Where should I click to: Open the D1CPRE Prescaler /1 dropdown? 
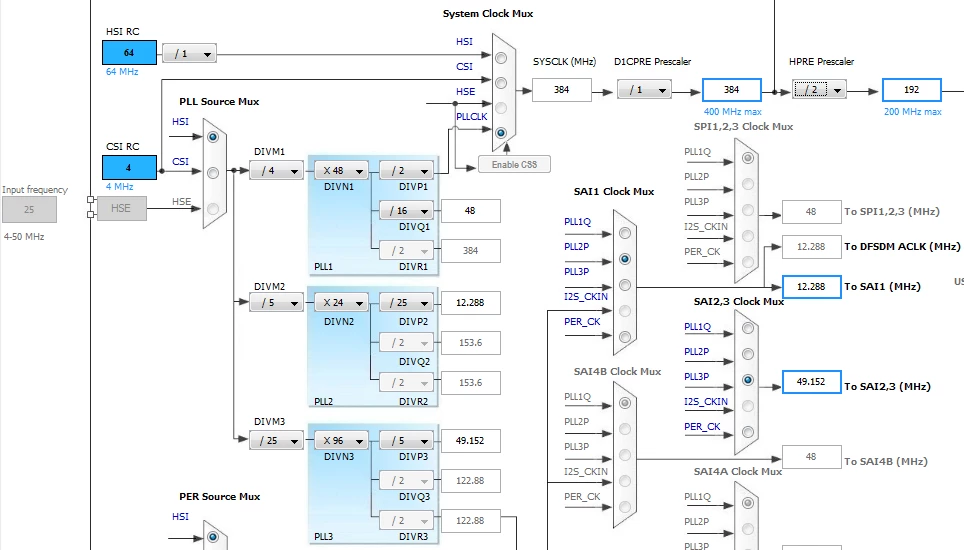tap(644, 90)
